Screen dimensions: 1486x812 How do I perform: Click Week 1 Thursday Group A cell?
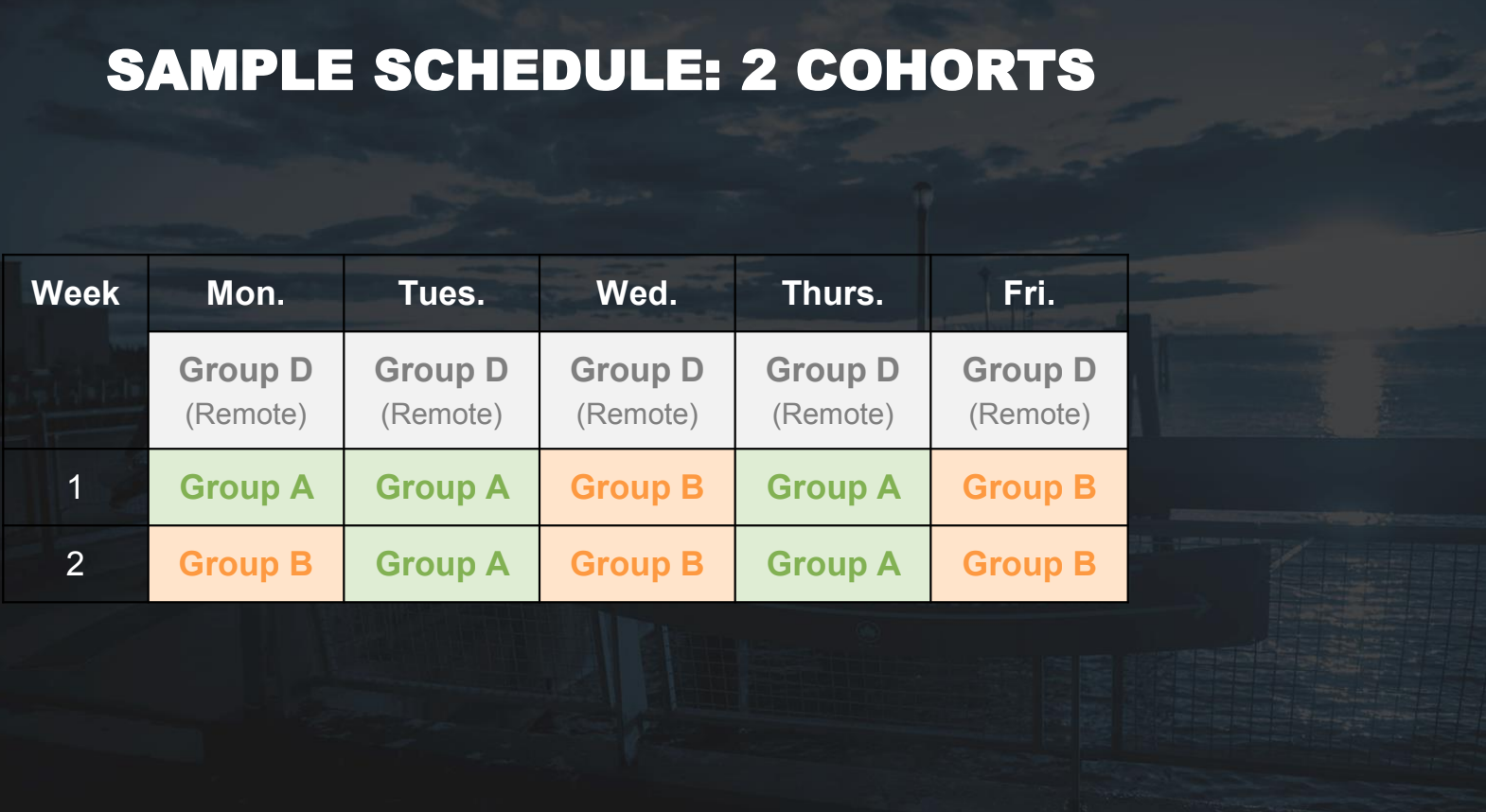833,487
